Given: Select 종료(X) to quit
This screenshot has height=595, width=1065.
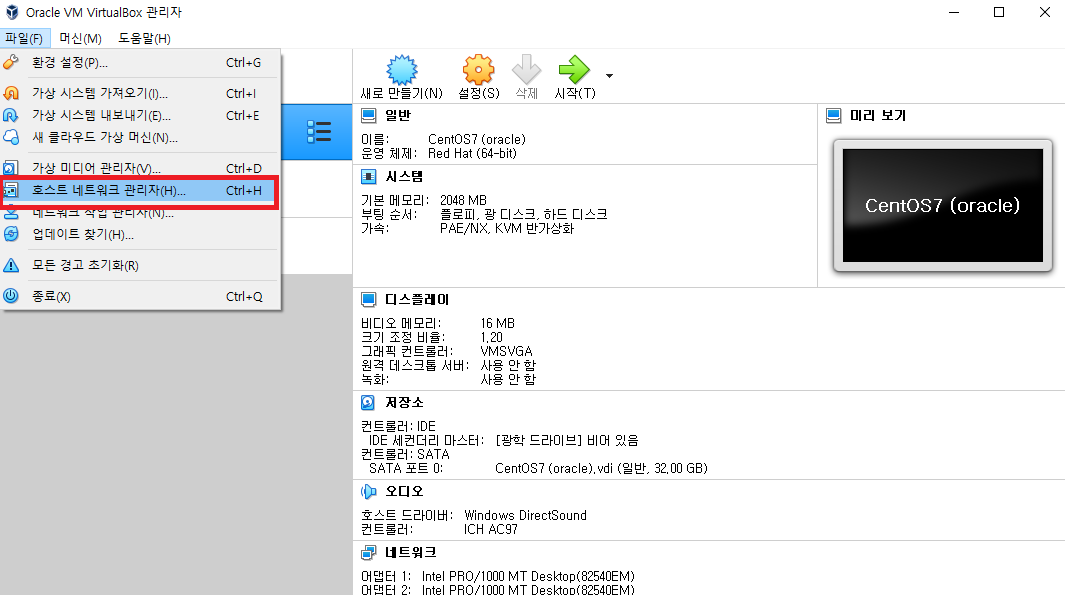Looking at the screenshot, I should [x=141, y=296].
